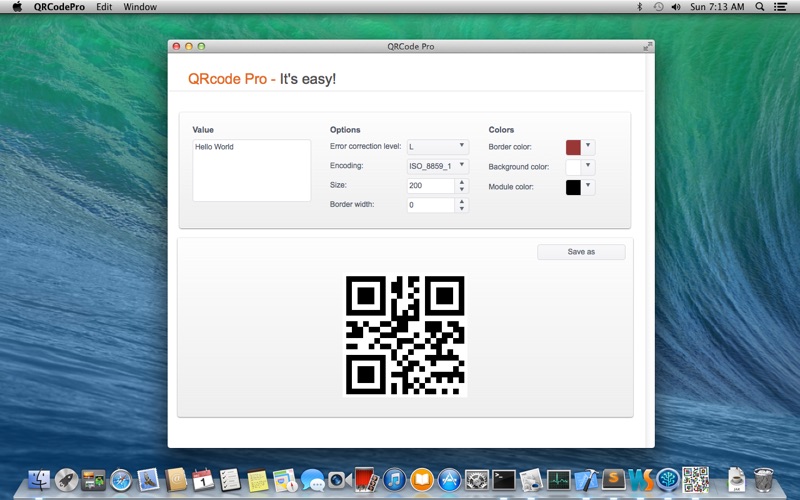Open Safari compass icon in dock

point(121,480)
